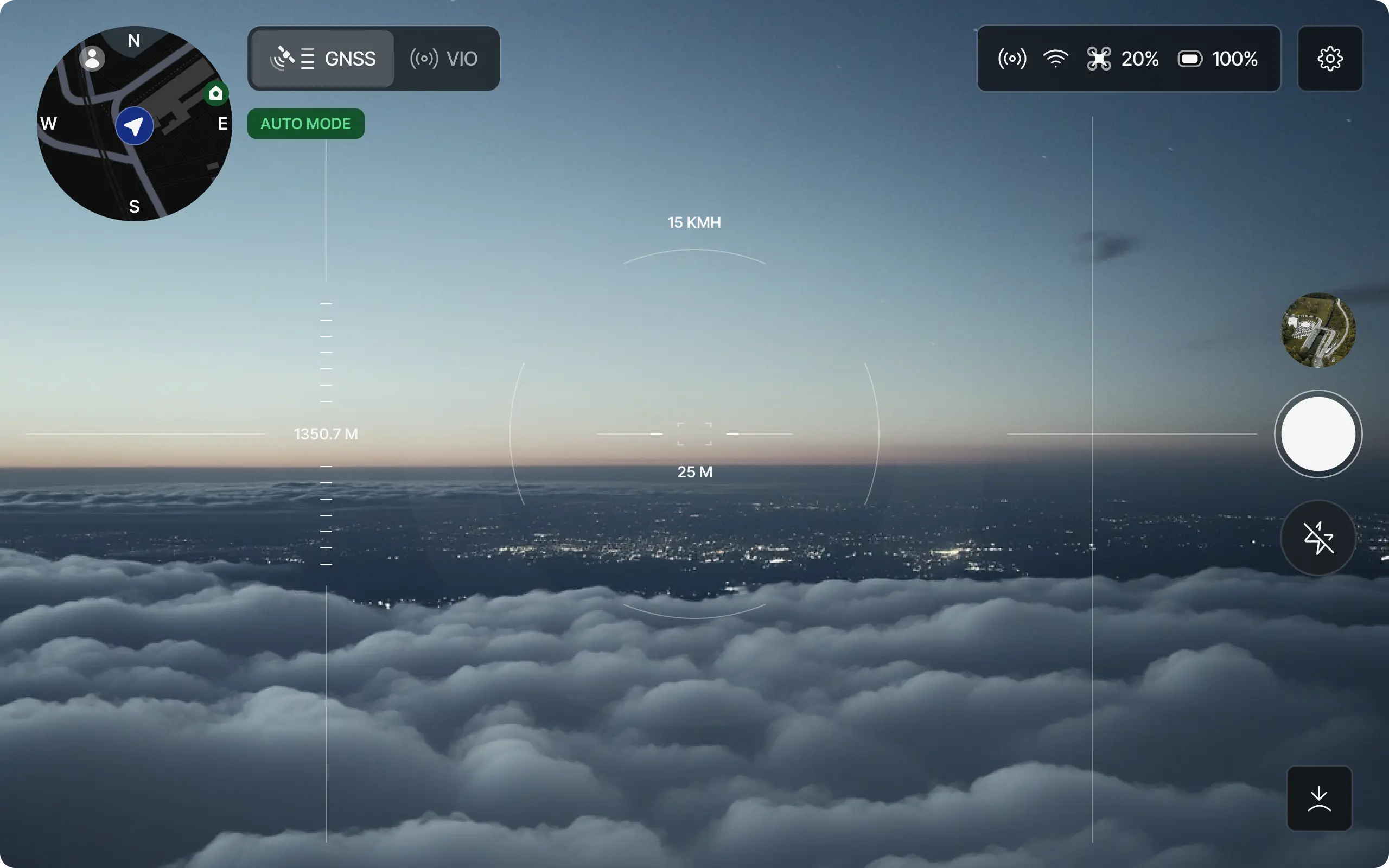1389x868 pixels.
Task: Click the N compass marker on minimap
Action: 133,41
